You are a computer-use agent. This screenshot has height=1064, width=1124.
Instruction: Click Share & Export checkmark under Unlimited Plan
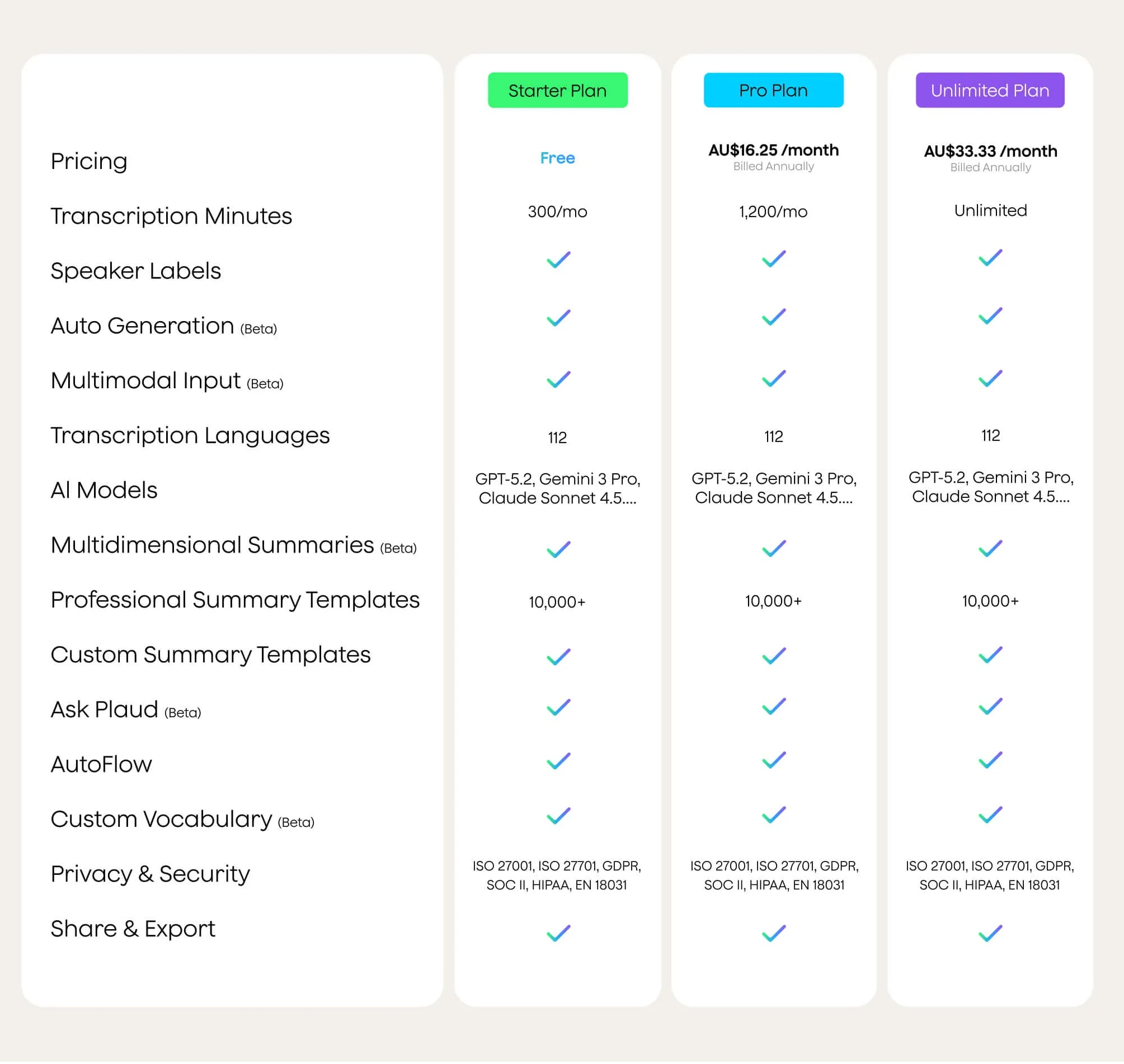[x=990, y=933]
